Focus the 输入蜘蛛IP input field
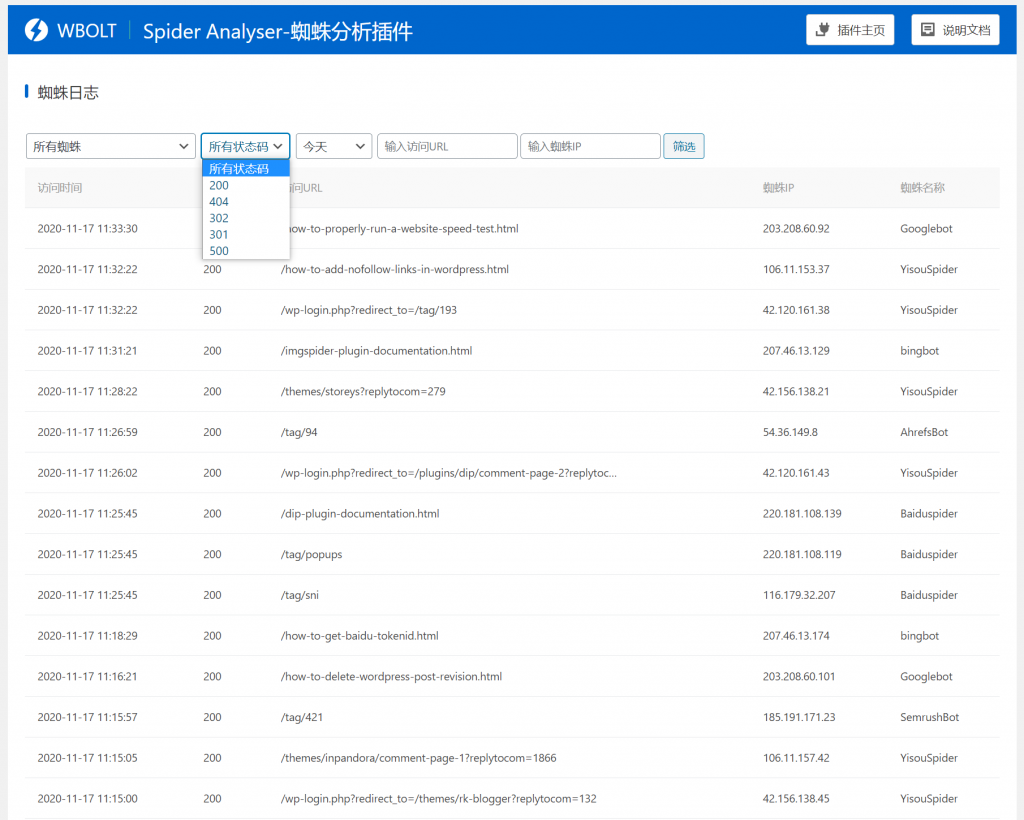The height and width of the screenshot is (820, 1024). point(589,146)
